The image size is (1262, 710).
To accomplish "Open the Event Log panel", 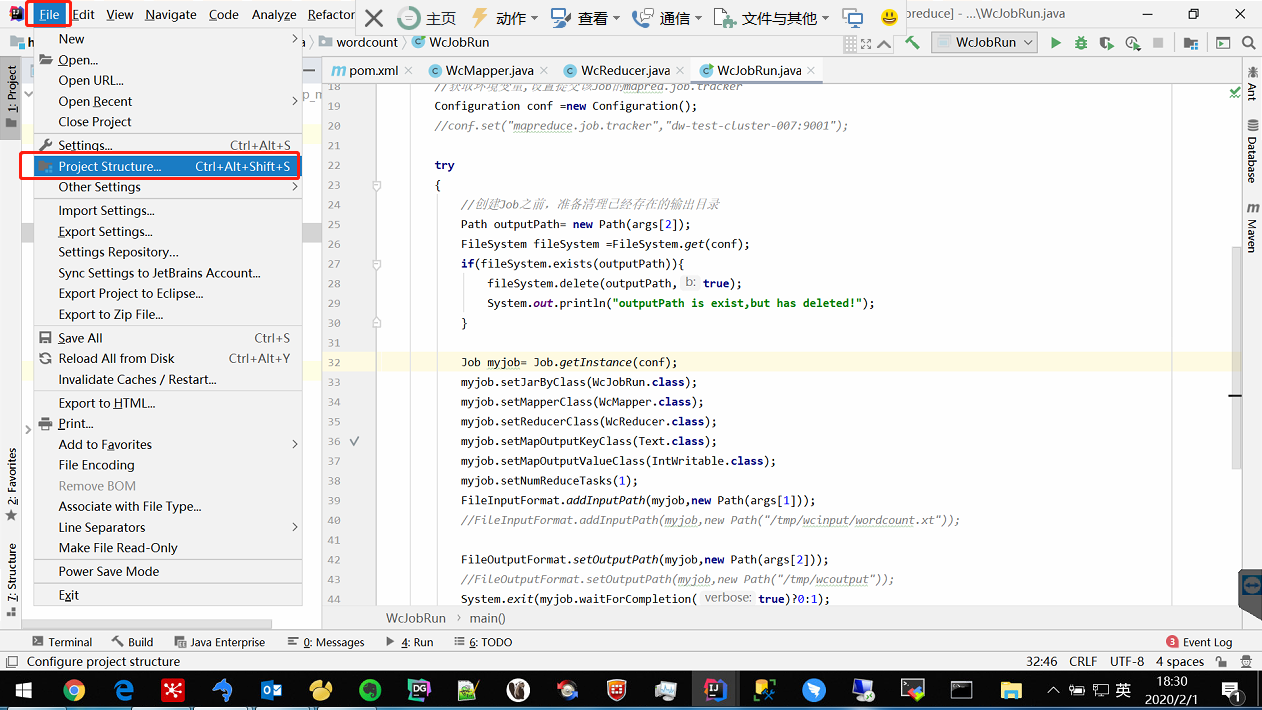I will point(1199,642).
